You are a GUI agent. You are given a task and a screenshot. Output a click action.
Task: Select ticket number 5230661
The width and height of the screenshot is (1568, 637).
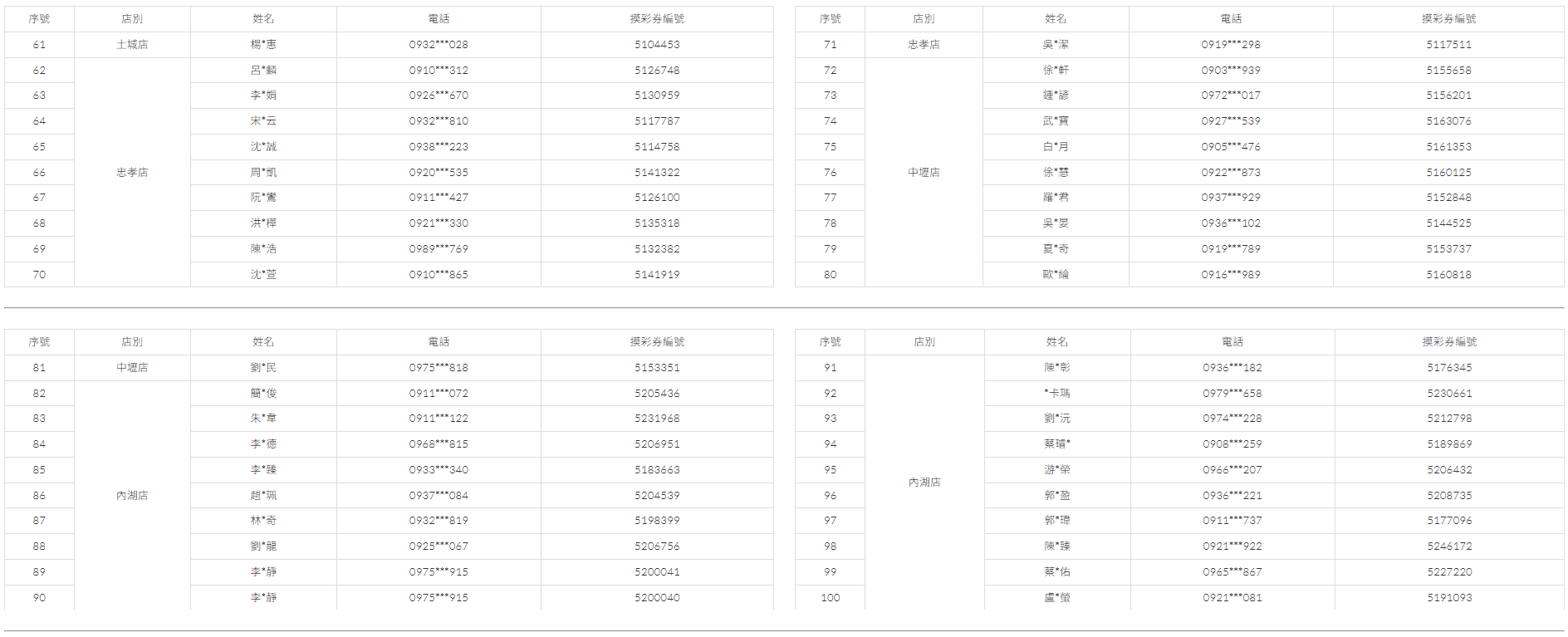point(1449,394)
